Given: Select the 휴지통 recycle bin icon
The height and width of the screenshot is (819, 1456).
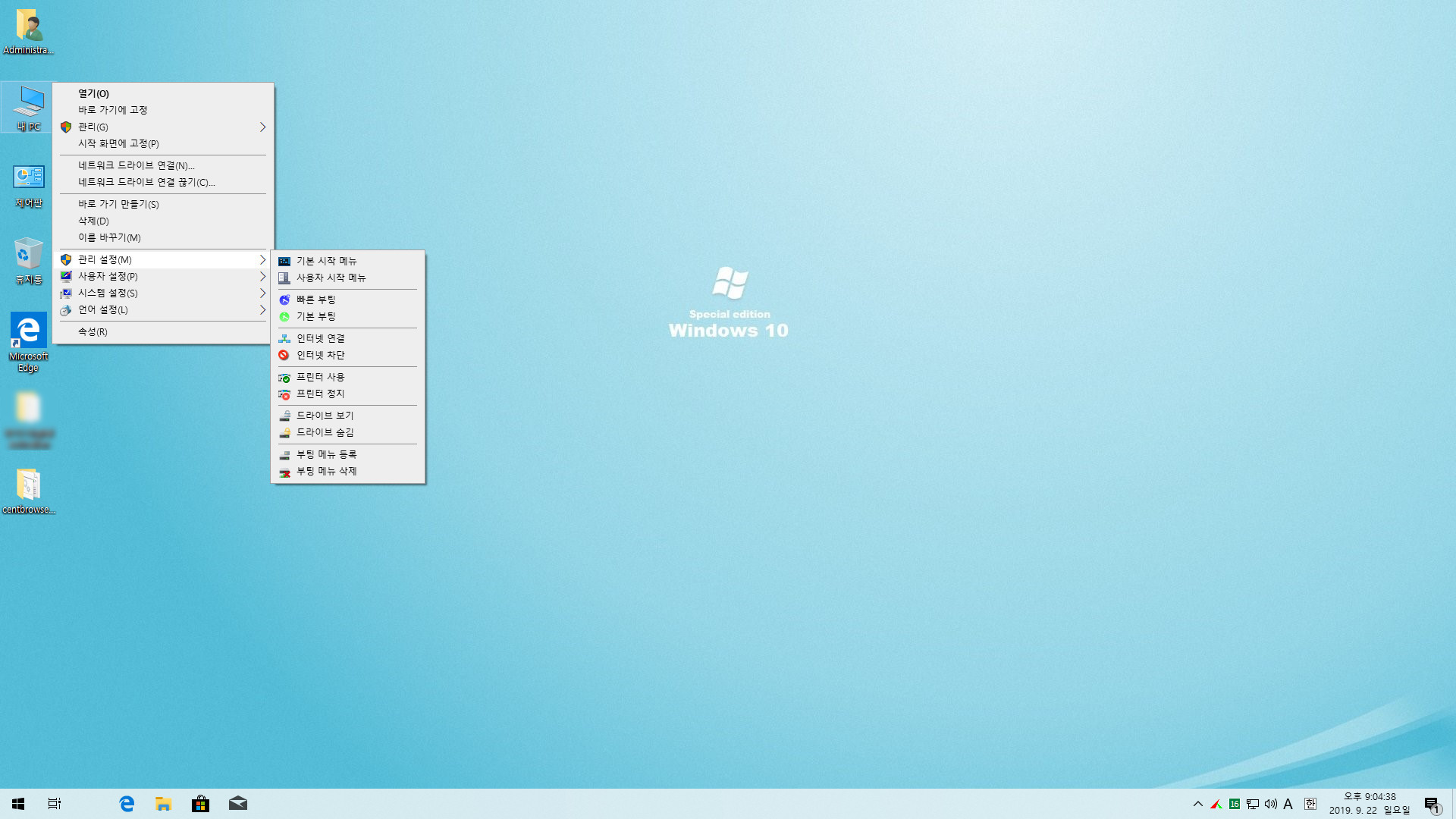Looking at the screenshot, I should tap(28, 262).
